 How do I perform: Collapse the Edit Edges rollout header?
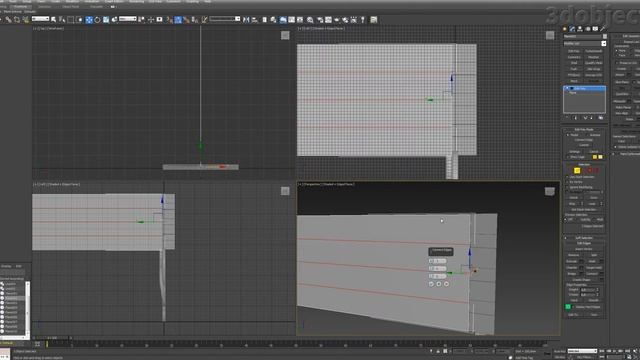tap(584, 243)
